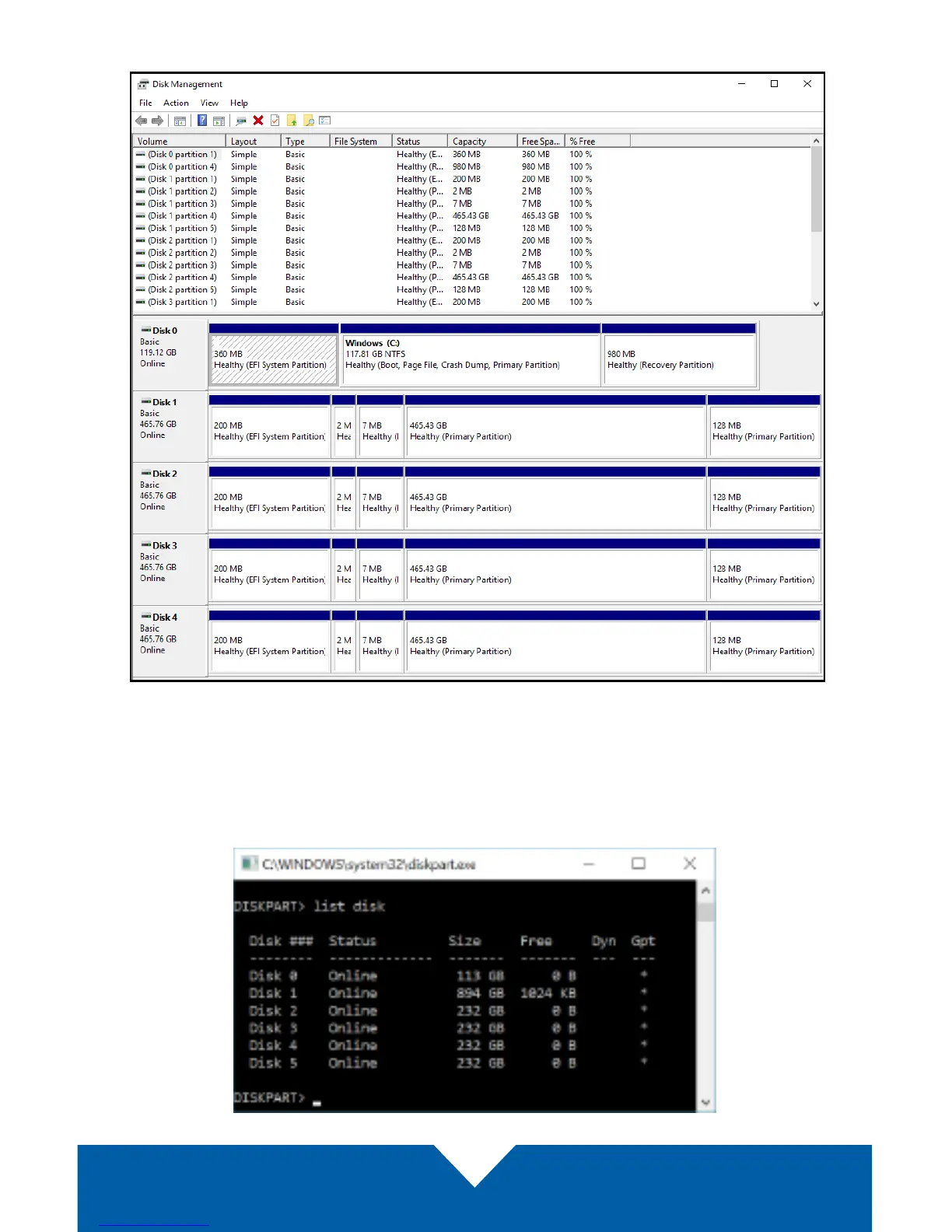Minimize the diskpart.exe window
Screen dimensions: 952x1232
coord(590,863)
